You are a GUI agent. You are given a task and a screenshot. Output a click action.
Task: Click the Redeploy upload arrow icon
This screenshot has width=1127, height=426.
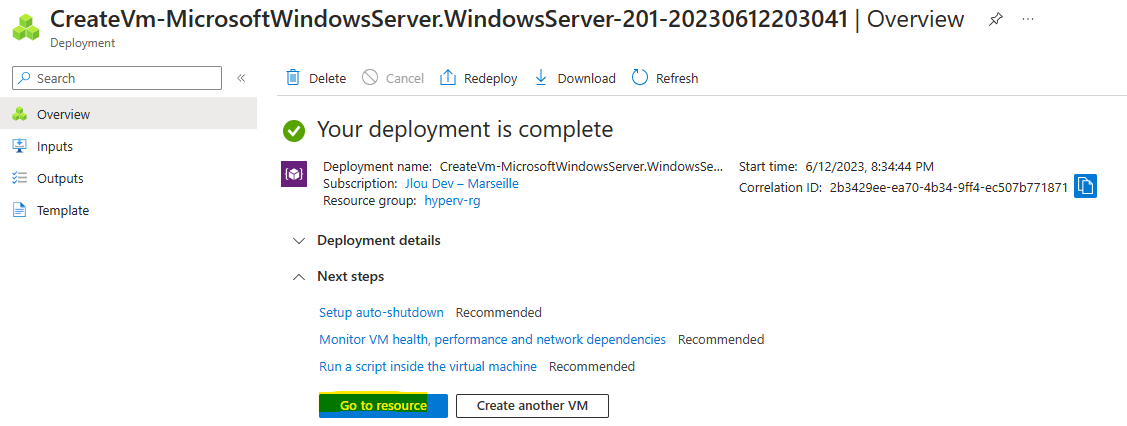coord(448,78)
